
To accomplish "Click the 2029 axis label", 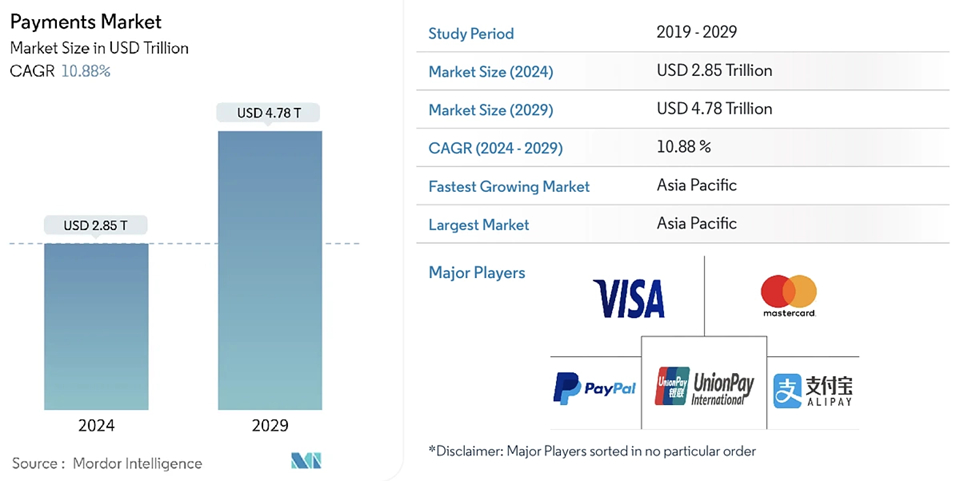I will click(270, 425).
